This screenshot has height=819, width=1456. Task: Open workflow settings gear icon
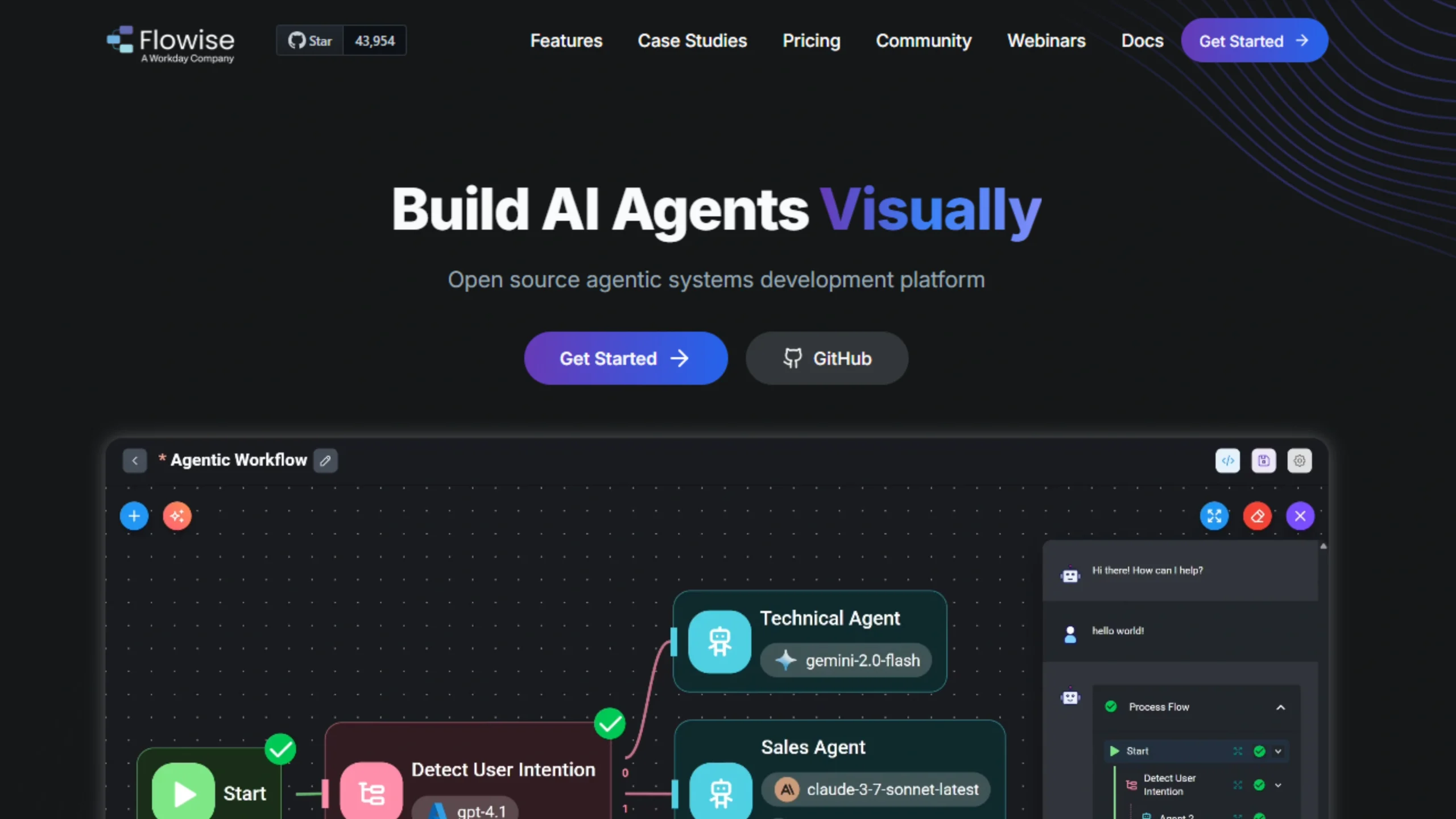(x=1300, y=461)
